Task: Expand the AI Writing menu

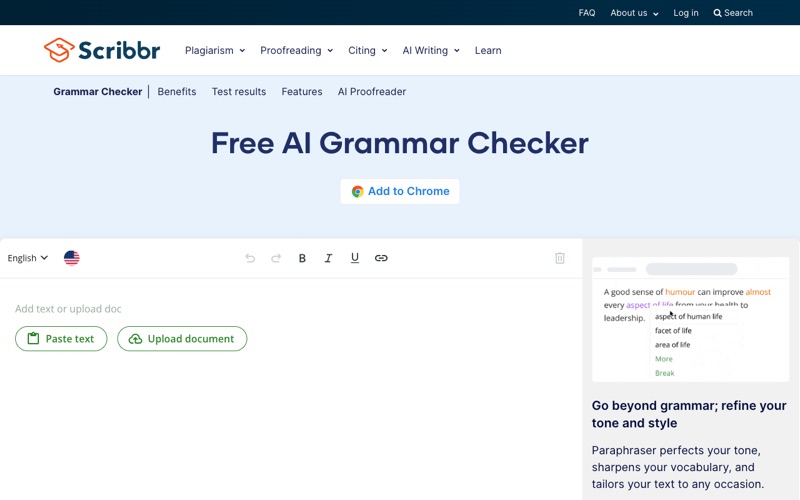Action: [x=431, y=51]
